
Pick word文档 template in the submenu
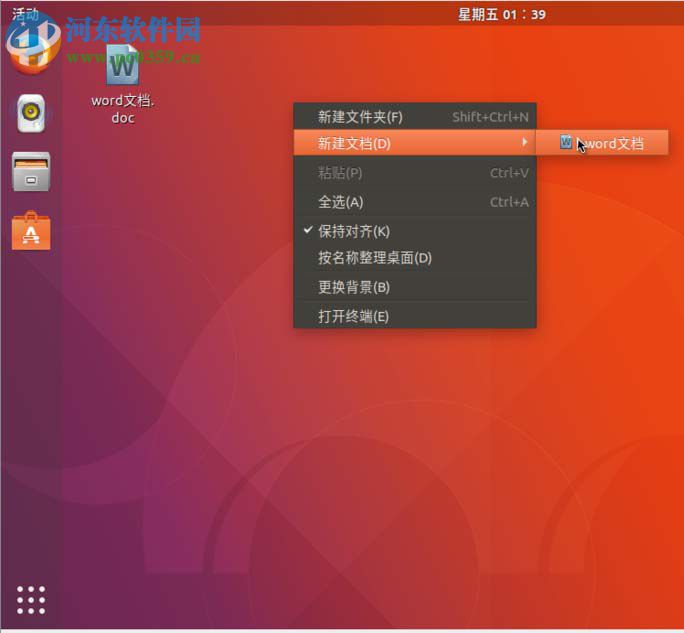[602, 143]
